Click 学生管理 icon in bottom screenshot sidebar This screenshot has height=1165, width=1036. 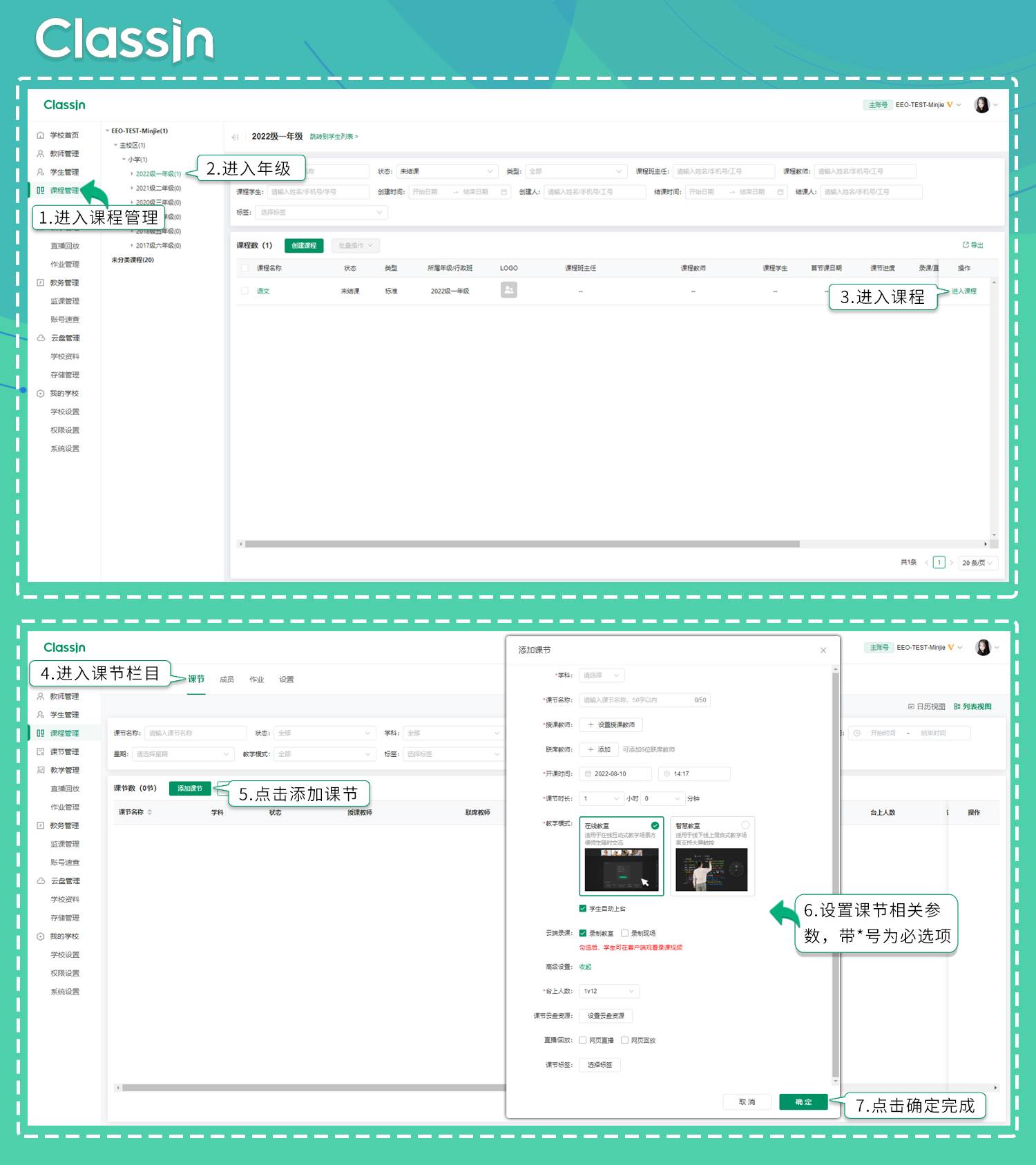(x=40, y=715)
